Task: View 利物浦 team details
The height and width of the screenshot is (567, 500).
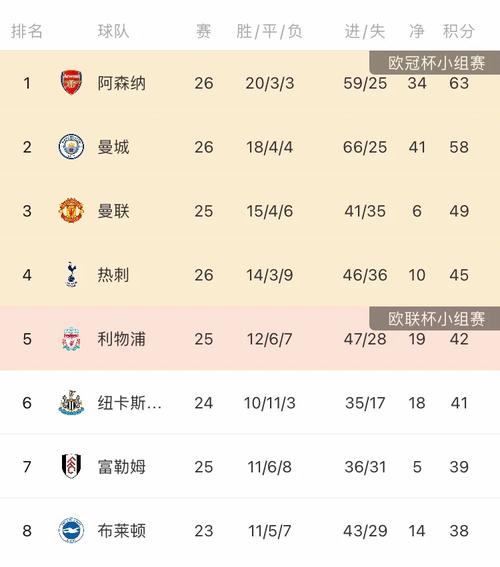Action: (121, 339)
